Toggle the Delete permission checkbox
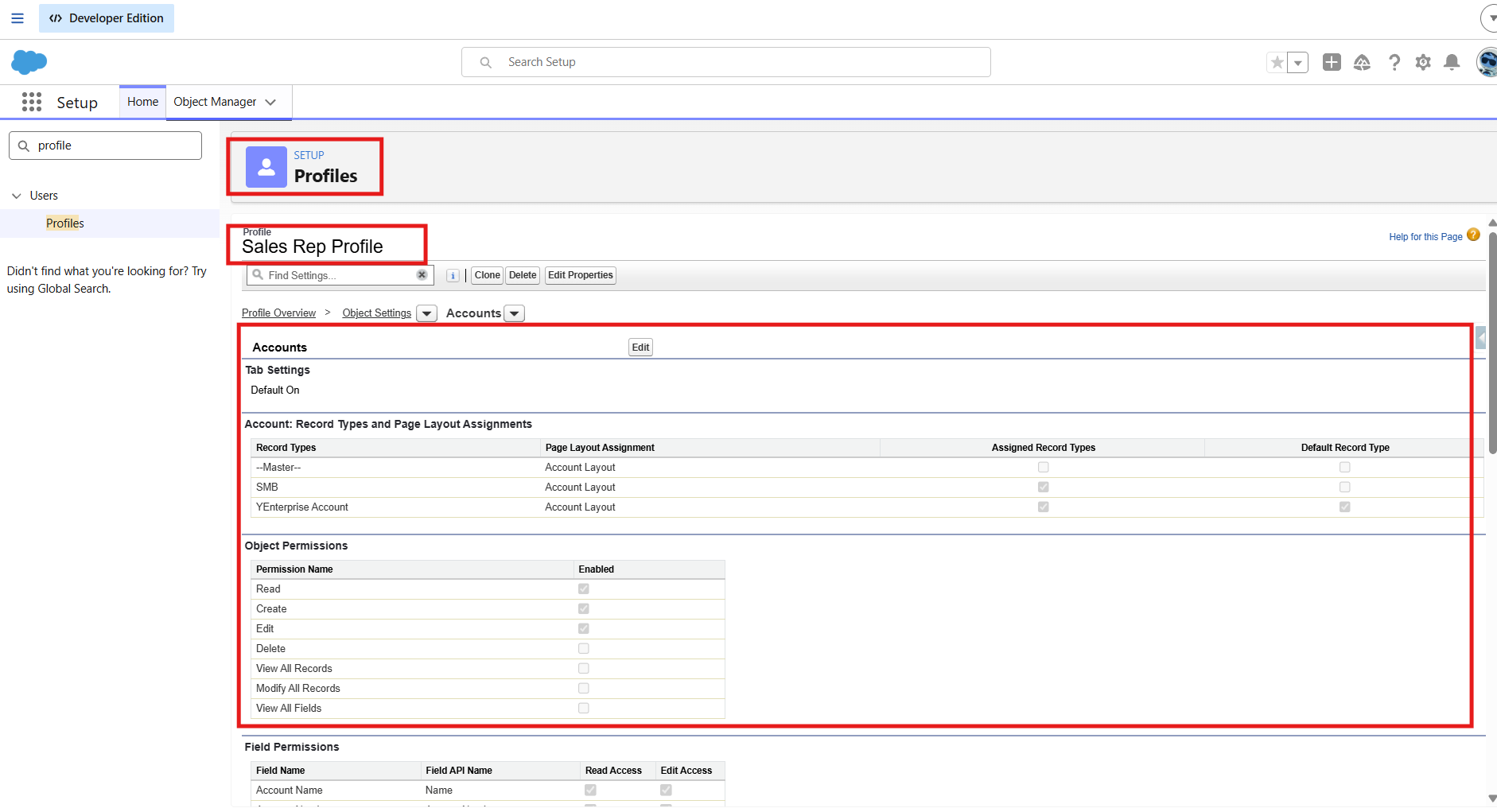 point(584,649)
